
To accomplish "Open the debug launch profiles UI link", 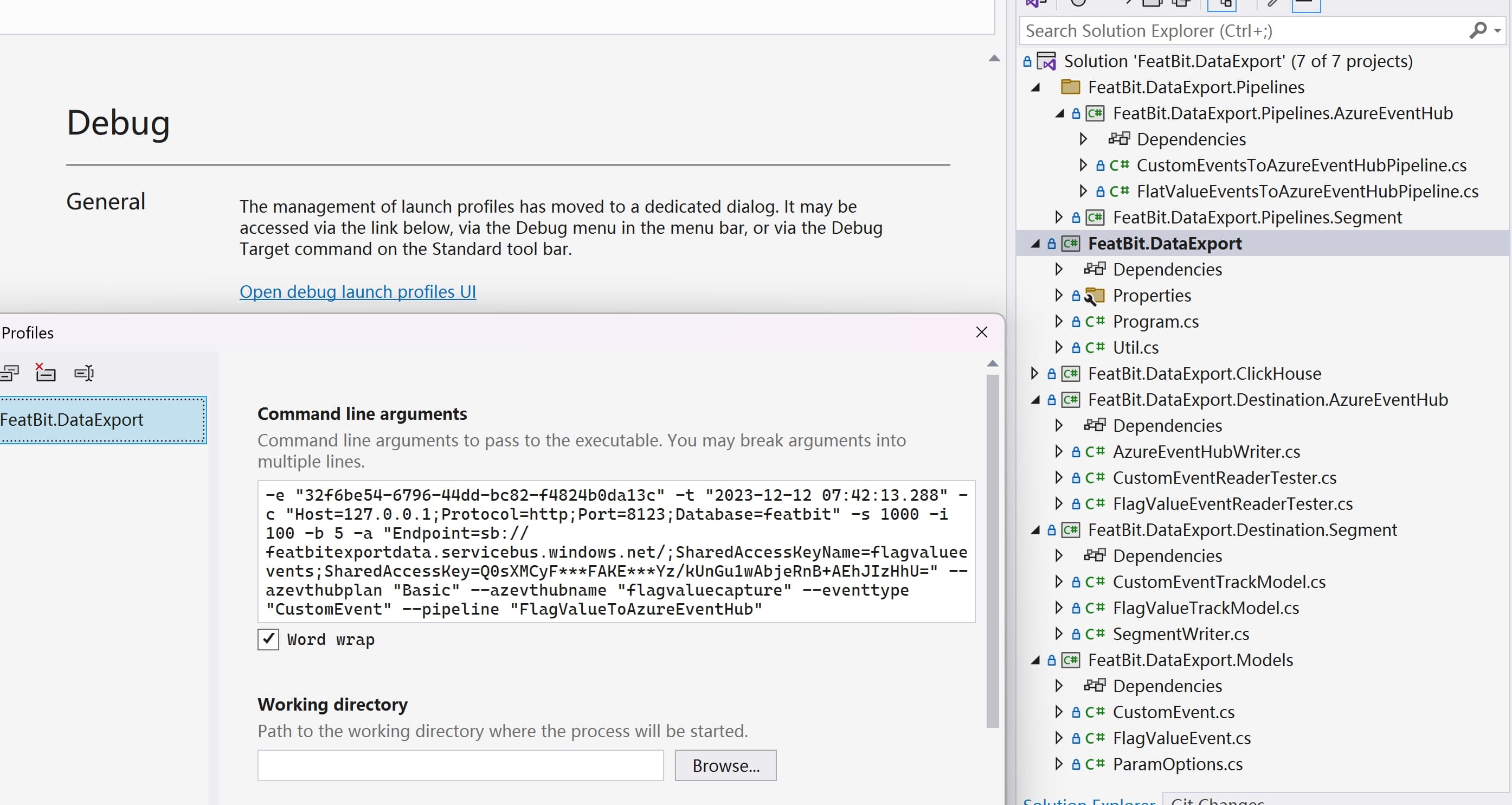I will coord(357,292).
